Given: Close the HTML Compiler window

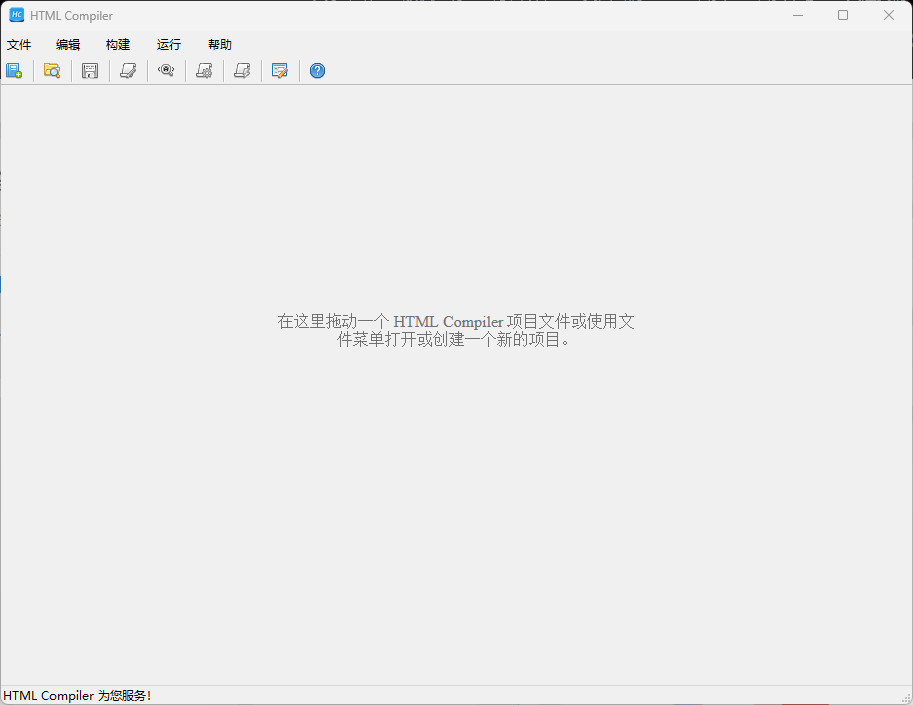Looking at the screenshot, I should (x=889, y=15).
